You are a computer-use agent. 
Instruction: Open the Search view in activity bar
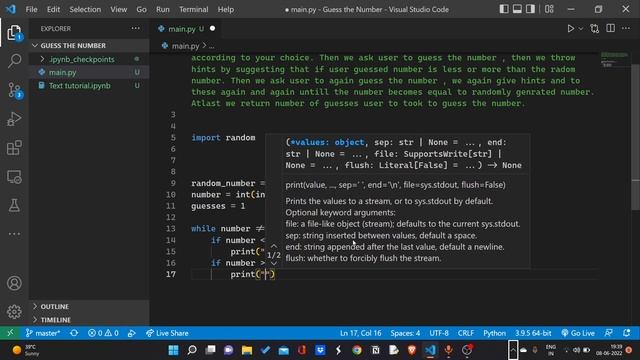14,61
